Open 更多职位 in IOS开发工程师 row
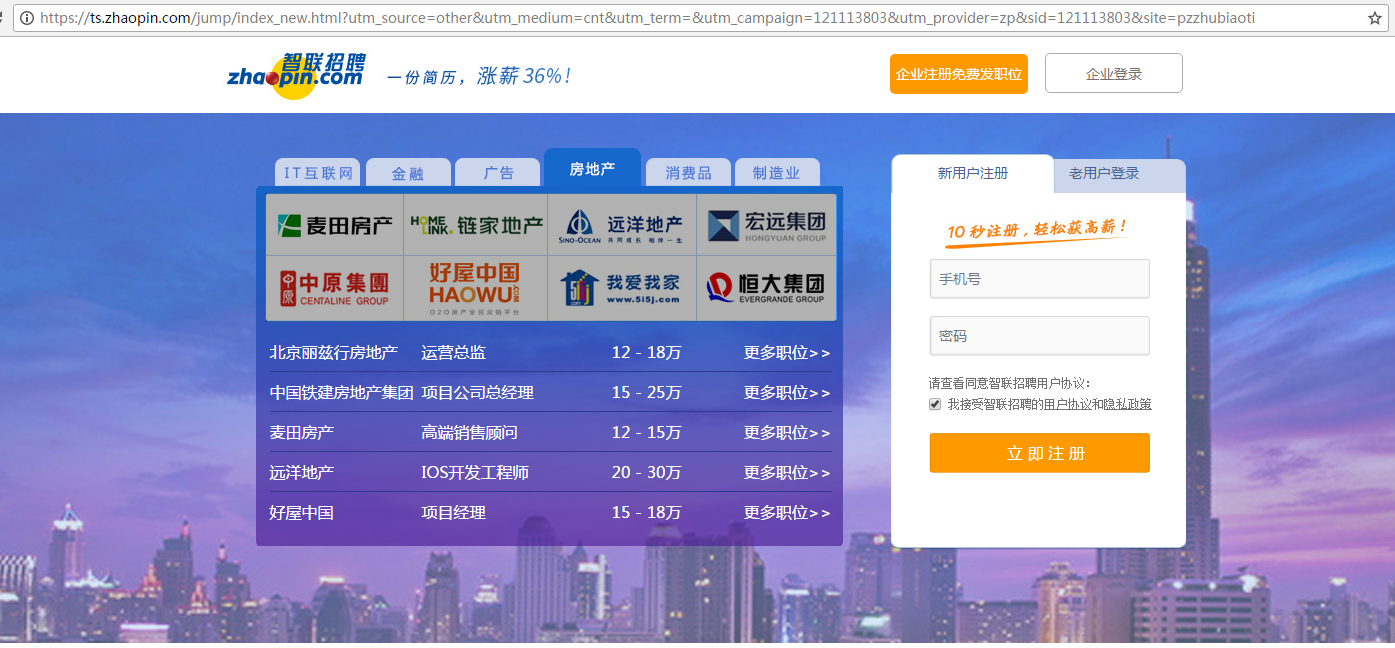This screenshot has height=648, width=1395. [787, 473]
